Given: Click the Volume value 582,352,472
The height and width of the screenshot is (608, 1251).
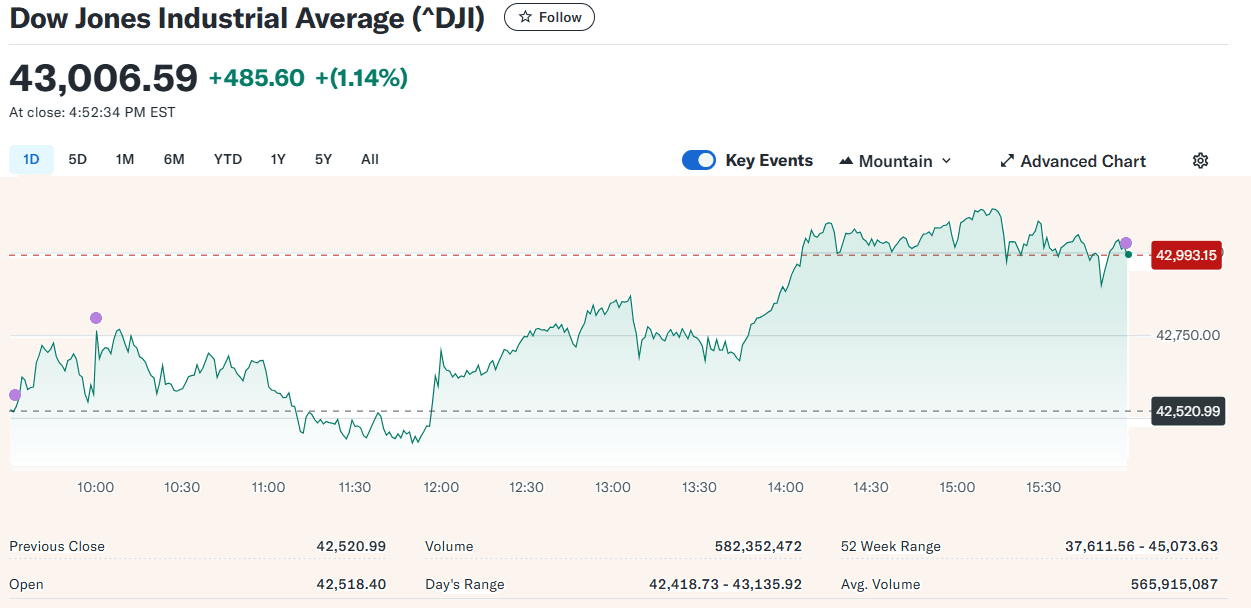Looking at the screenshot, I should click(x=758, y=546).
